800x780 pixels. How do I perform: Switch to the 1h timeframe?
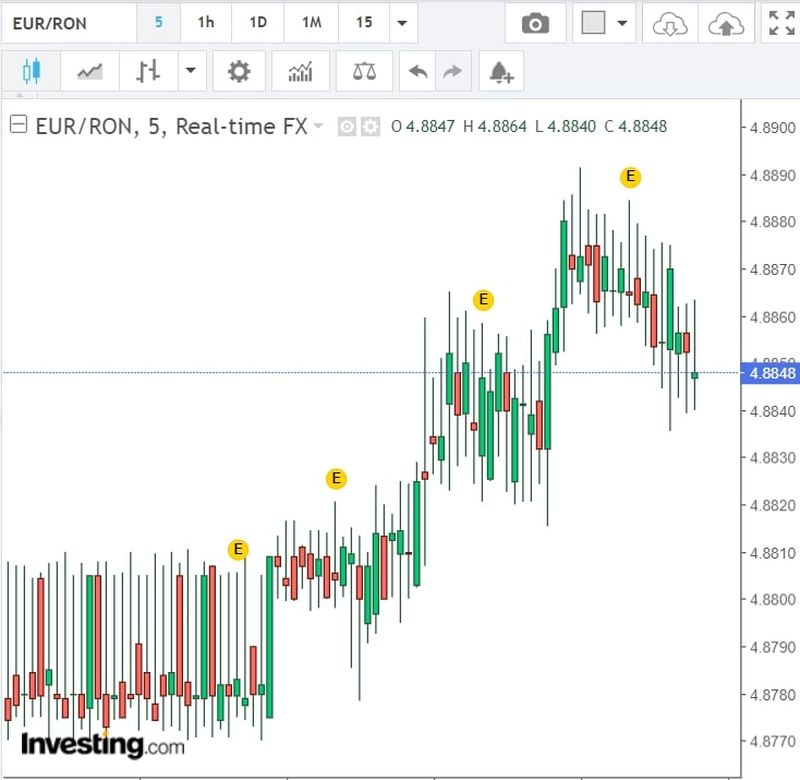205,23
